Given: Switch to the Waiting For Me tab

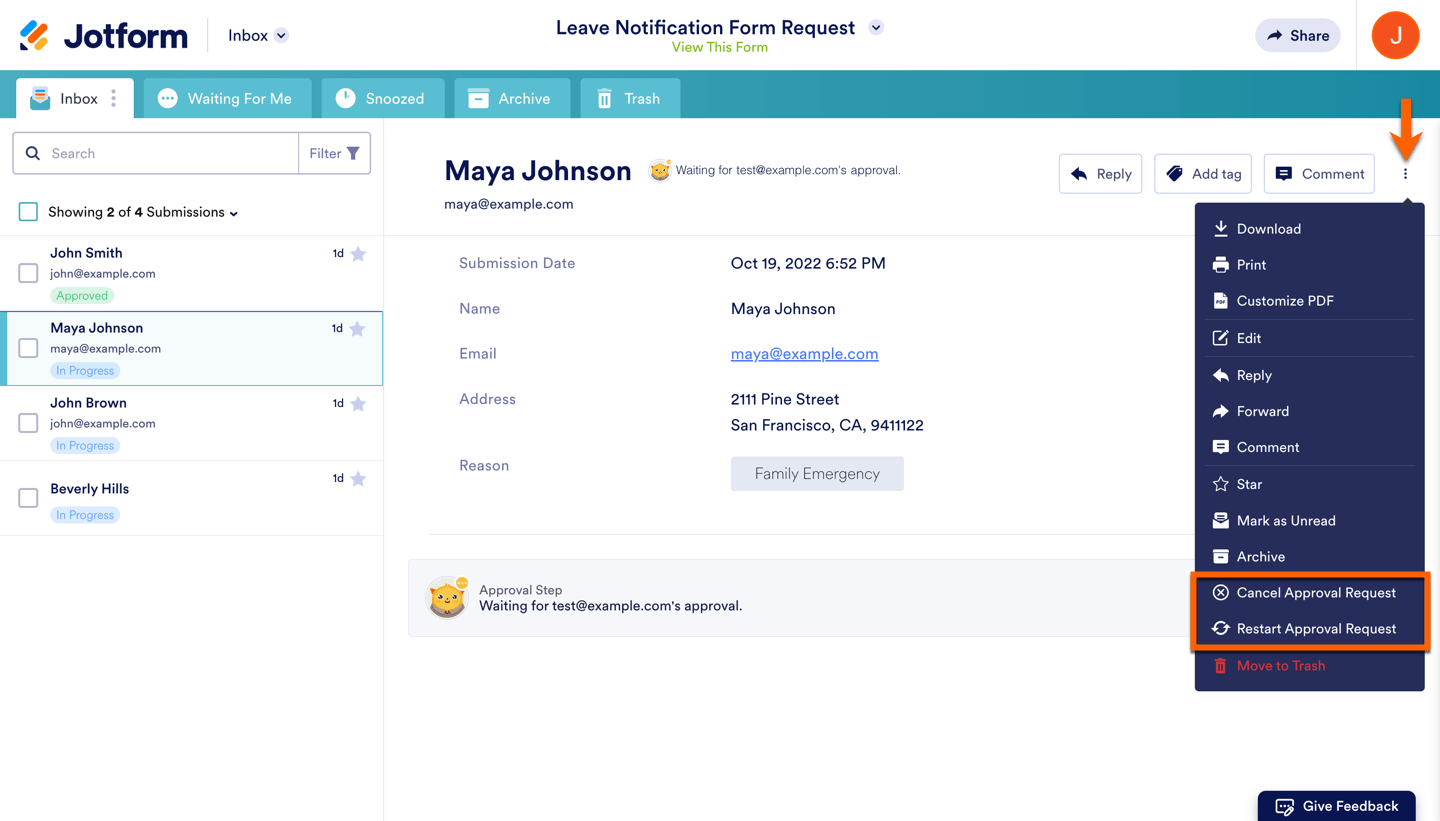Looking at the screenshot, I should [227, 98].
